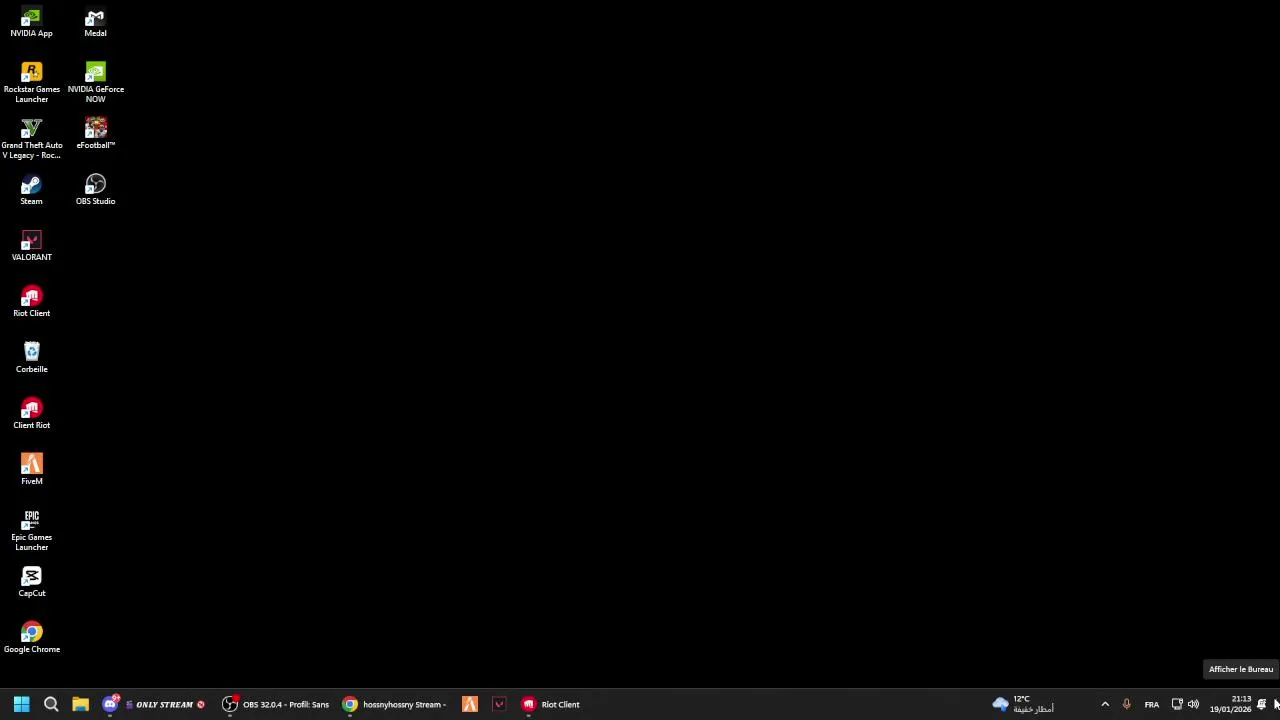This screenshot has width=1280, height=720.
Task: Open taskbar search magnifier
Action: pyautogui.click(x=51, y=704)
